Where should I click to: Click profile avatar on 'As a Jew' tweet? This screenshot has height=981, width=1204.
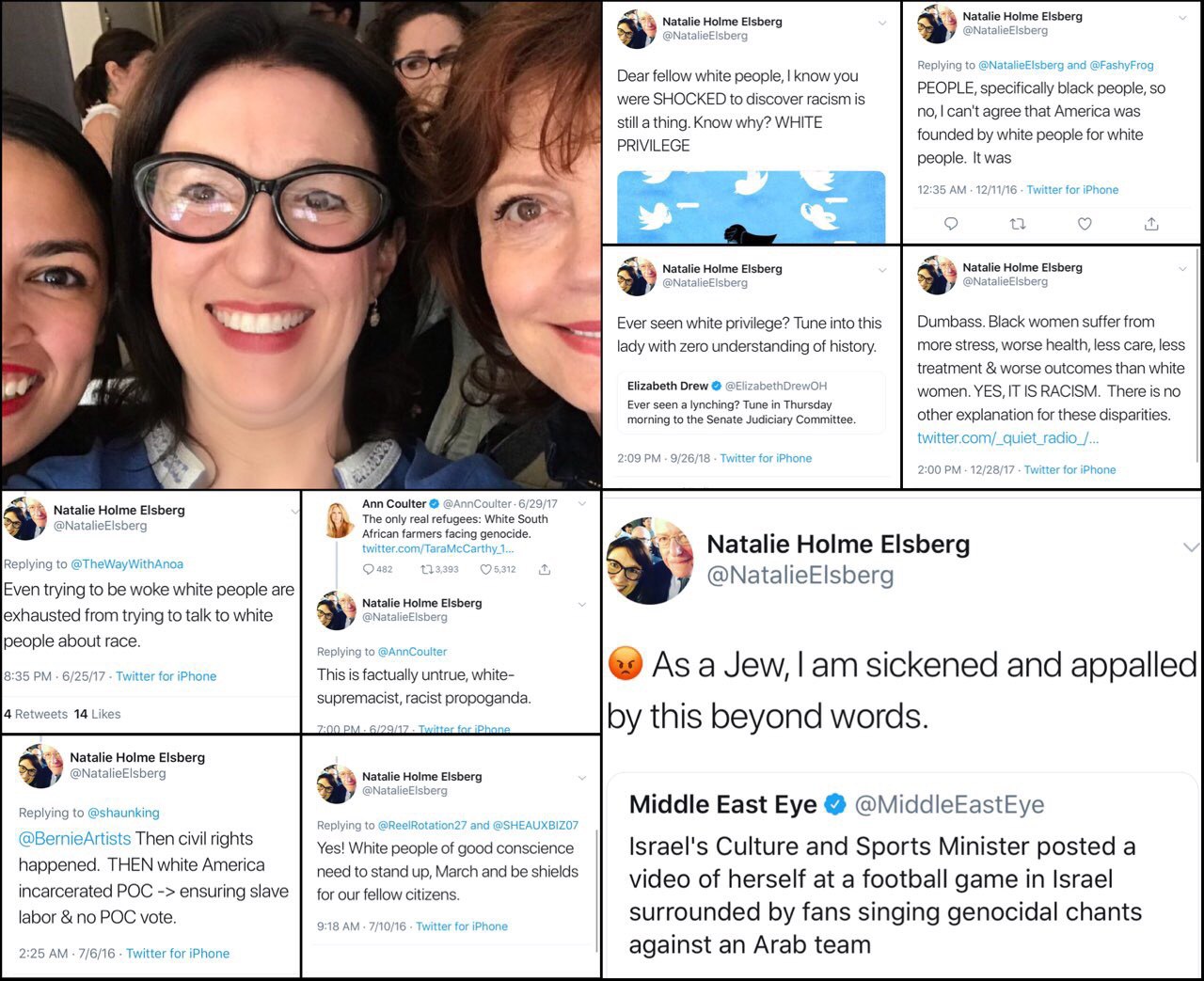(648, 560)
